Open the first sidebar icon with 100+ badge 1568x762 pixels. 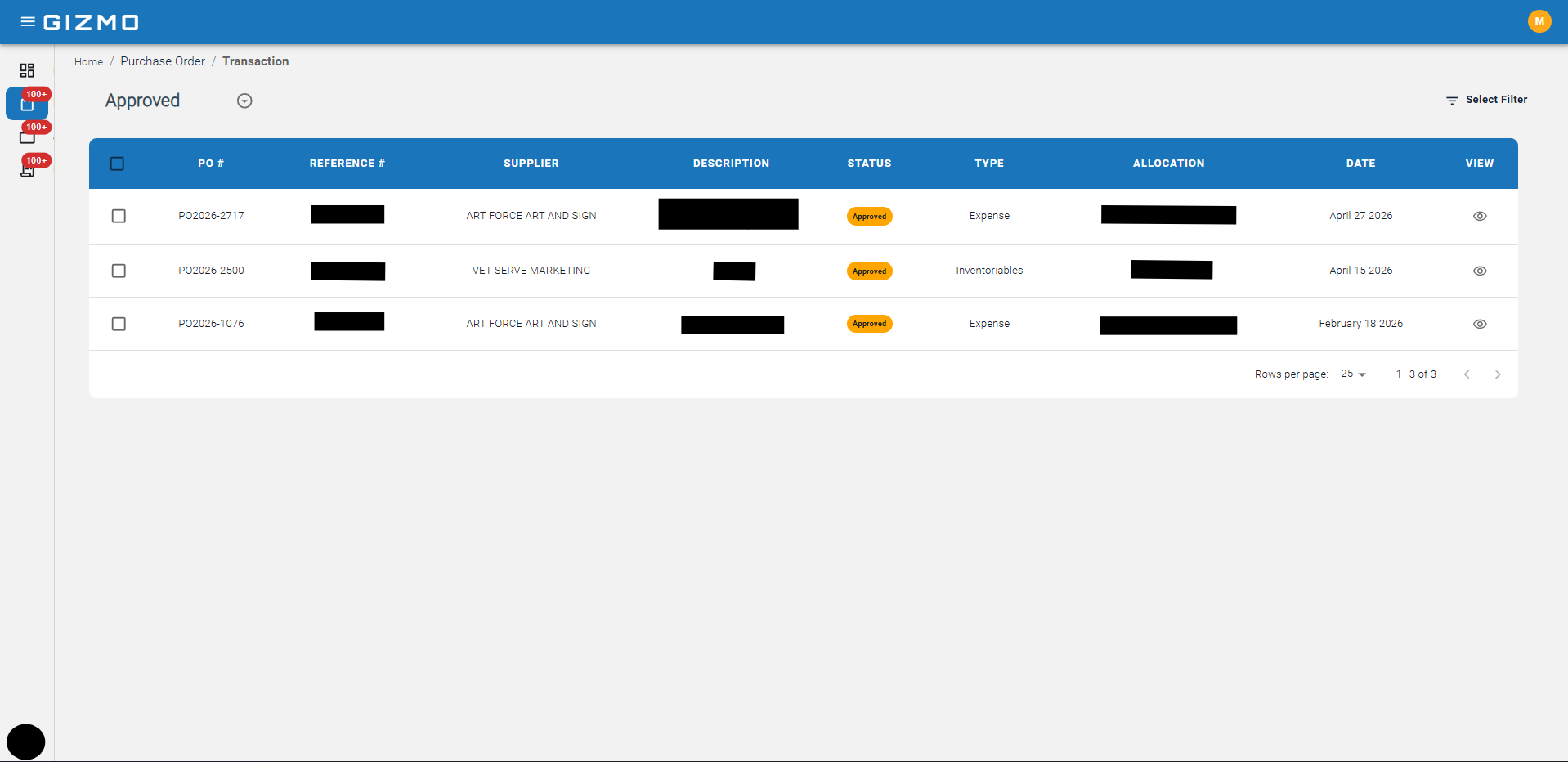[27, 104]
